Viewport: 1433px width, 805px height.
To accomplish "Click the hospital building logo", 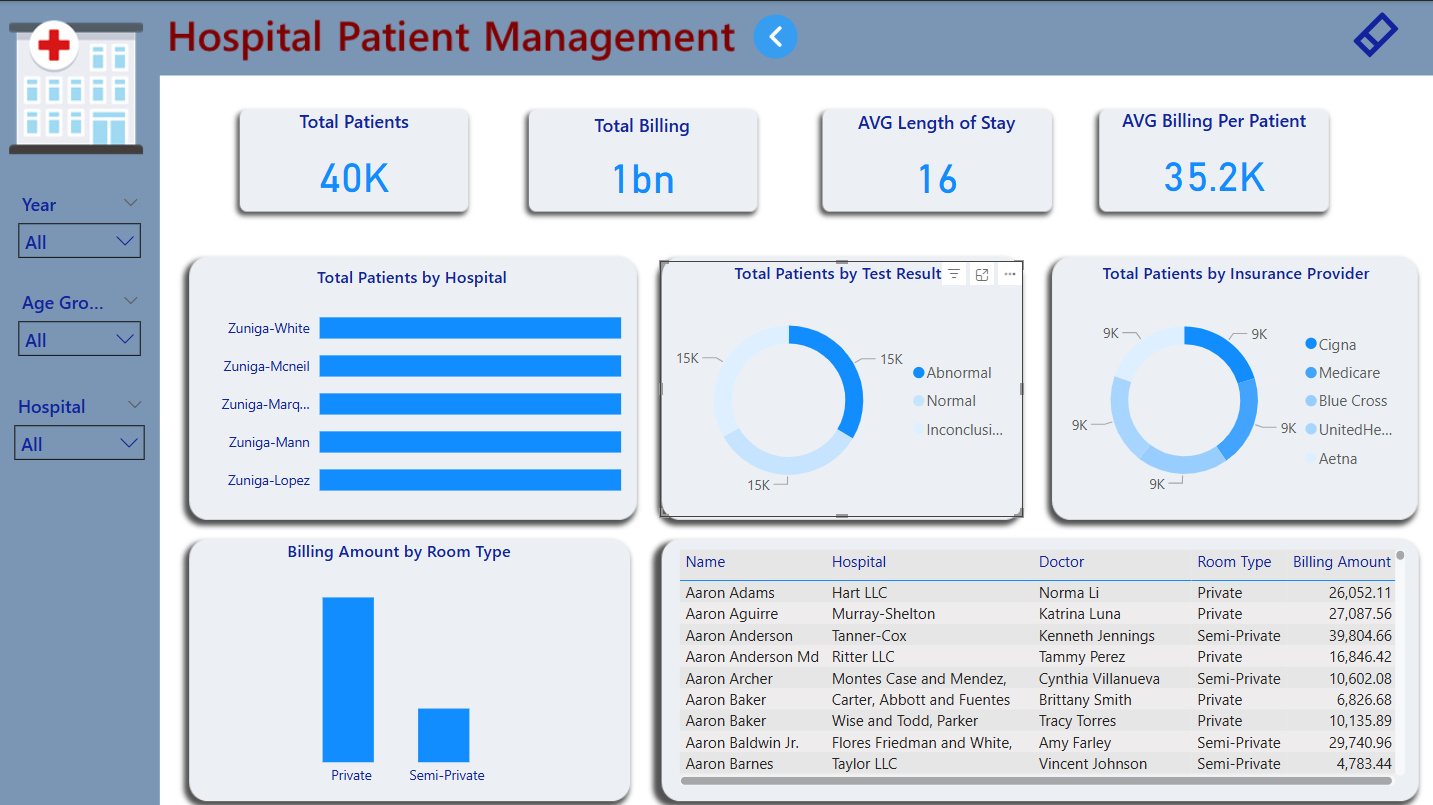I will click(76, 88).
